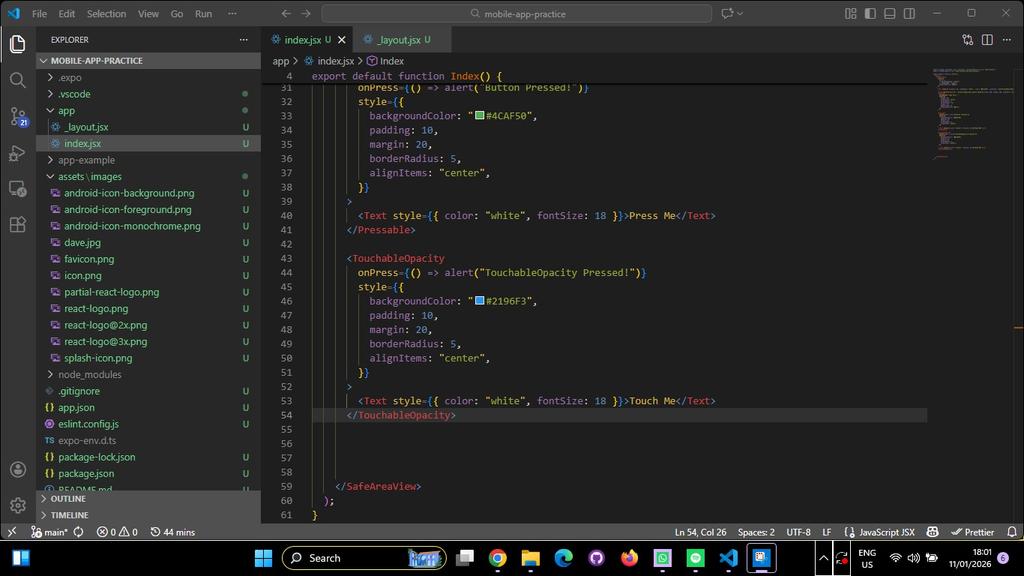Open the Selection menu
Viewport: 1024px width, 576px height.
(x=106, y=14)
